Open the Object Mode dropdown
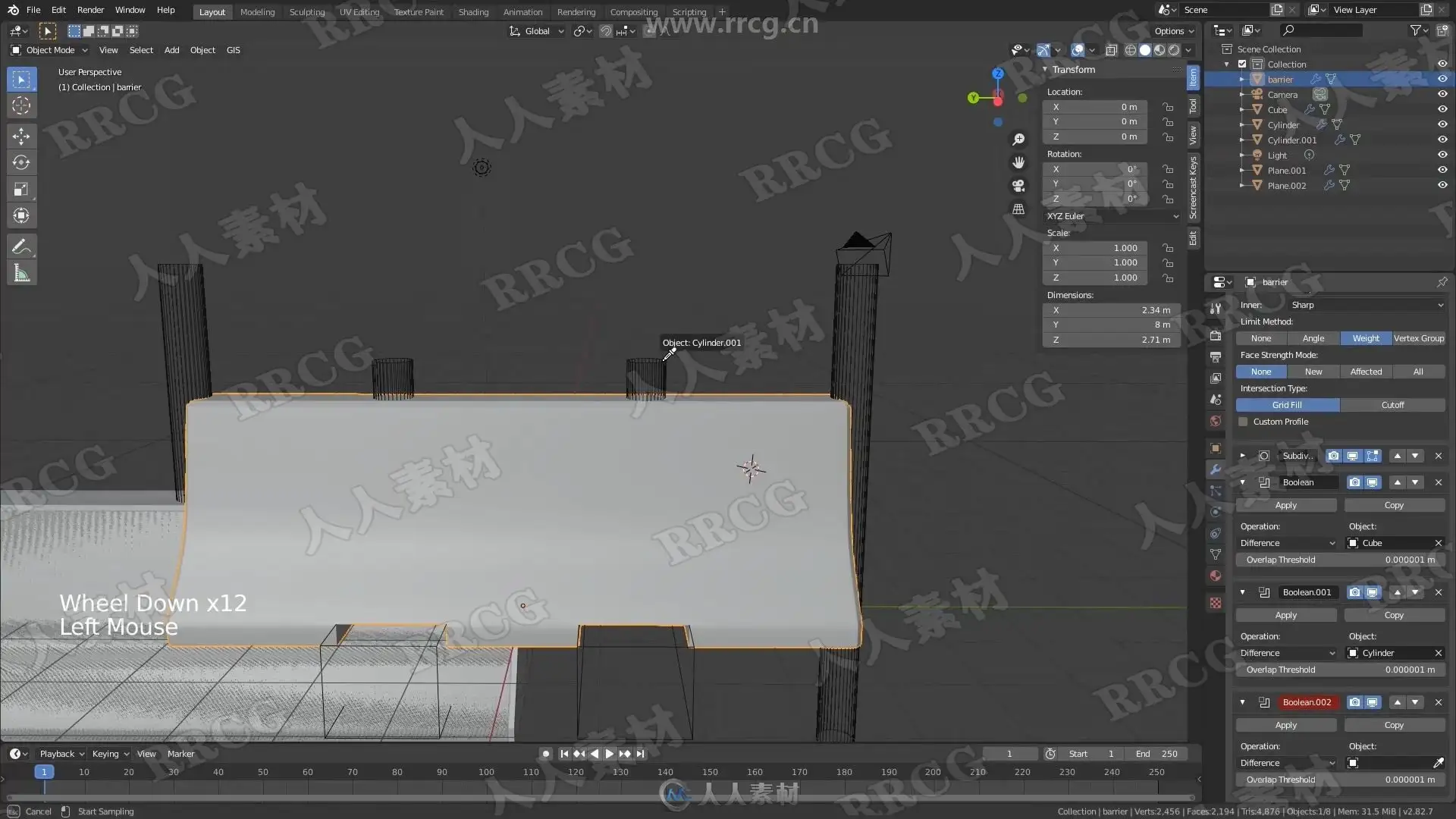The width and height of the screenshot is (1456, 819). click(50, 50)
